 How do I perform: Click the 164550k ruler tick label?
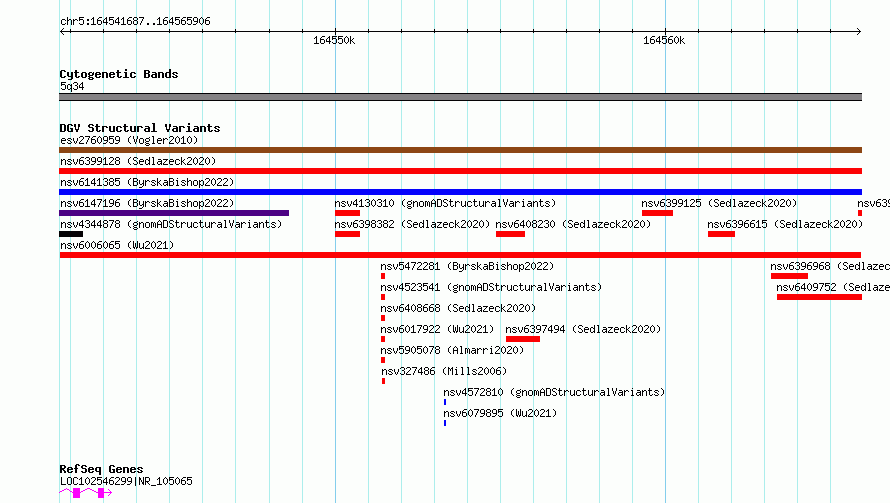click(x=334, y=40)
